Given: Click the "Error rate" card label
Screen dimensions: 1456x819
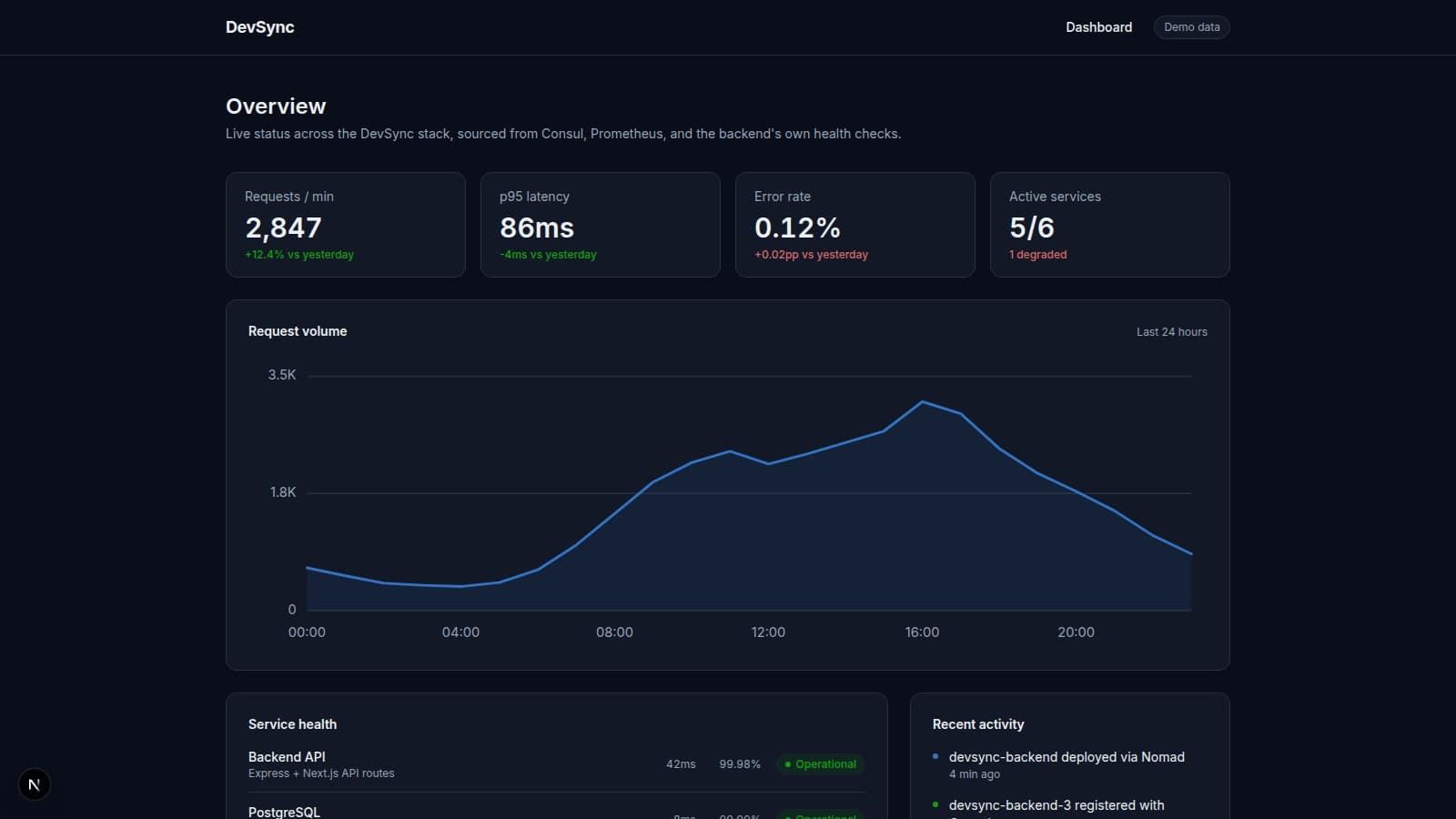Looking at the screenshot, I should pos(783,197).
